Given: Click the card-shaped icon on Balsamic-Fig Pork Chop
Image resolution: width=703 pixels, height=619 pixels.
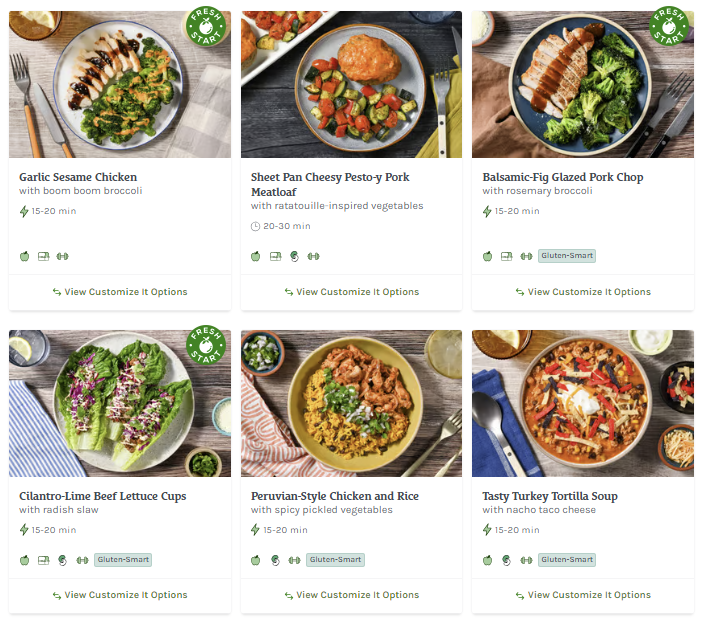Looking at the screenshot, I should [x=507, y=256].
